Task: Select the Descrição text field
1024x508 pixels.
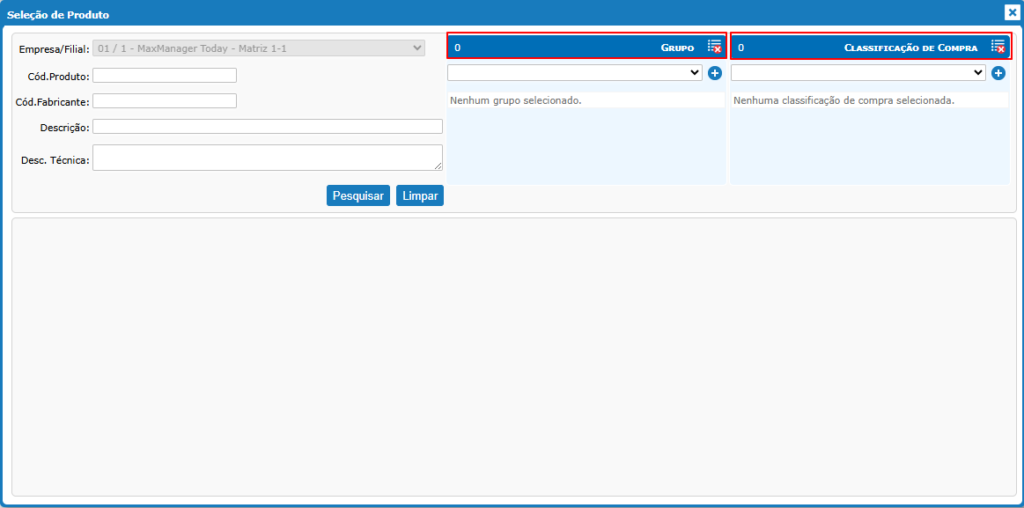Action: click(x=267, y=127)
